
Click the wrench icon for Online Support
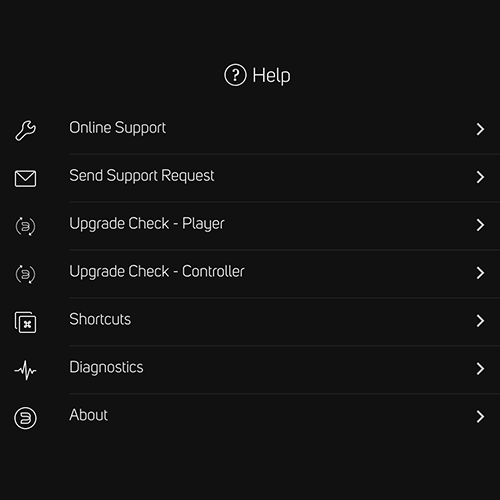[25, 130]
